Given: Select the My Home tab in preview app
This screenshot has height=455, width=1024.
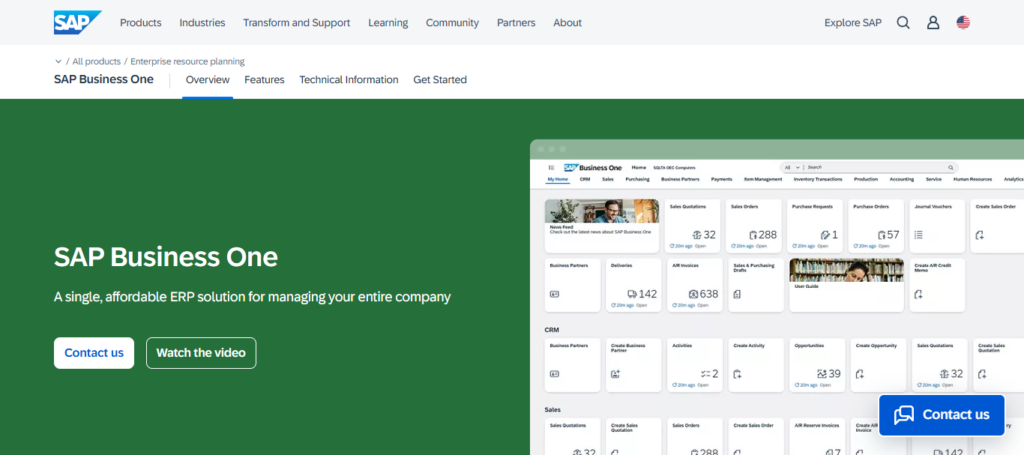Looking at the screenshot, I should pyautogui.click(x=558, y=179).
